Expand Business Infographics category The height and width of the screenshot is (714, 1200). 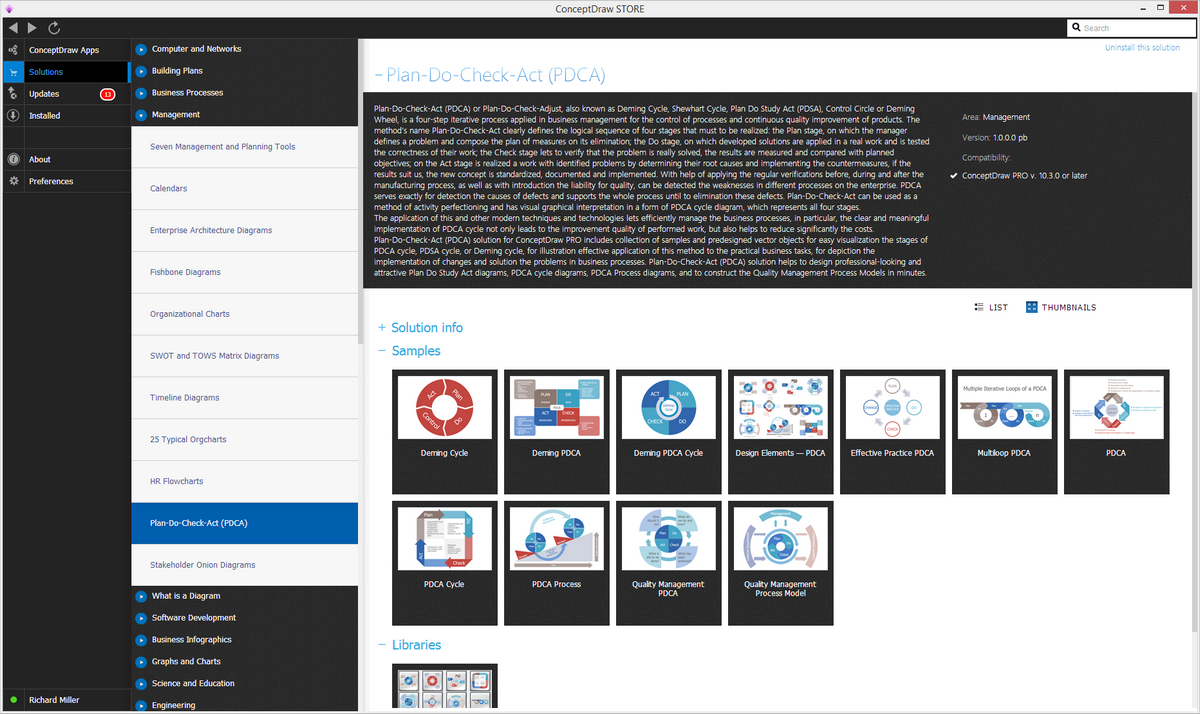(142, 640)
